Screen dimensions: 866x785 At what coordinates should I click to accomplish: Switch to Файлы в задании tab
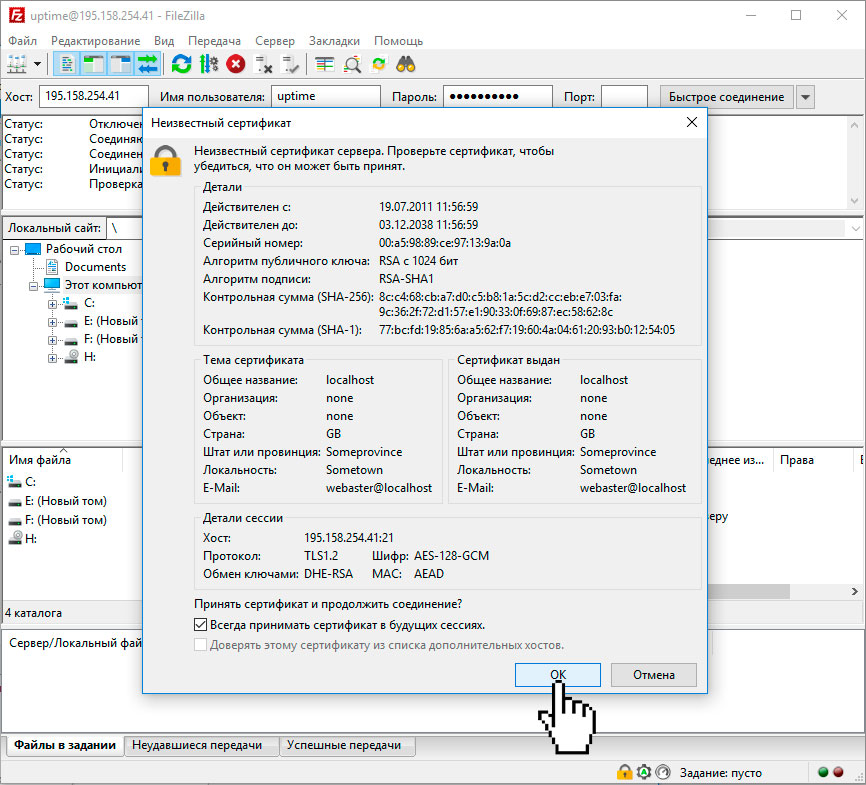click(x=65, y=745)
